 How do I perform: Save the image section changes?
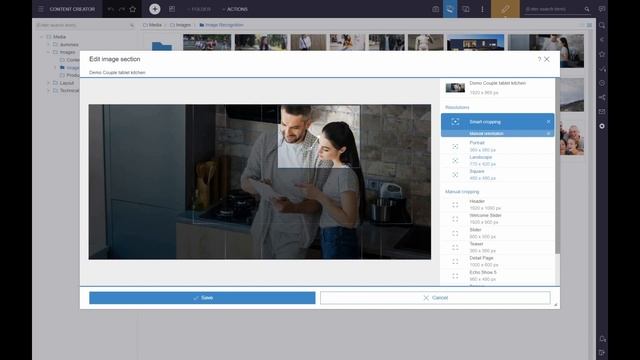click(x=202, y=298)
